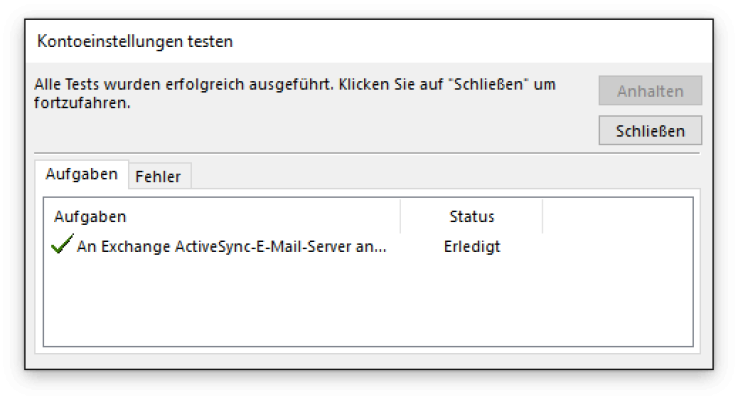This screenshot has height=400, width=738.
Task: Click the "Alle Tests wurden erfolgreich" message
Action: pyautogui.click(x=295, y=93)
